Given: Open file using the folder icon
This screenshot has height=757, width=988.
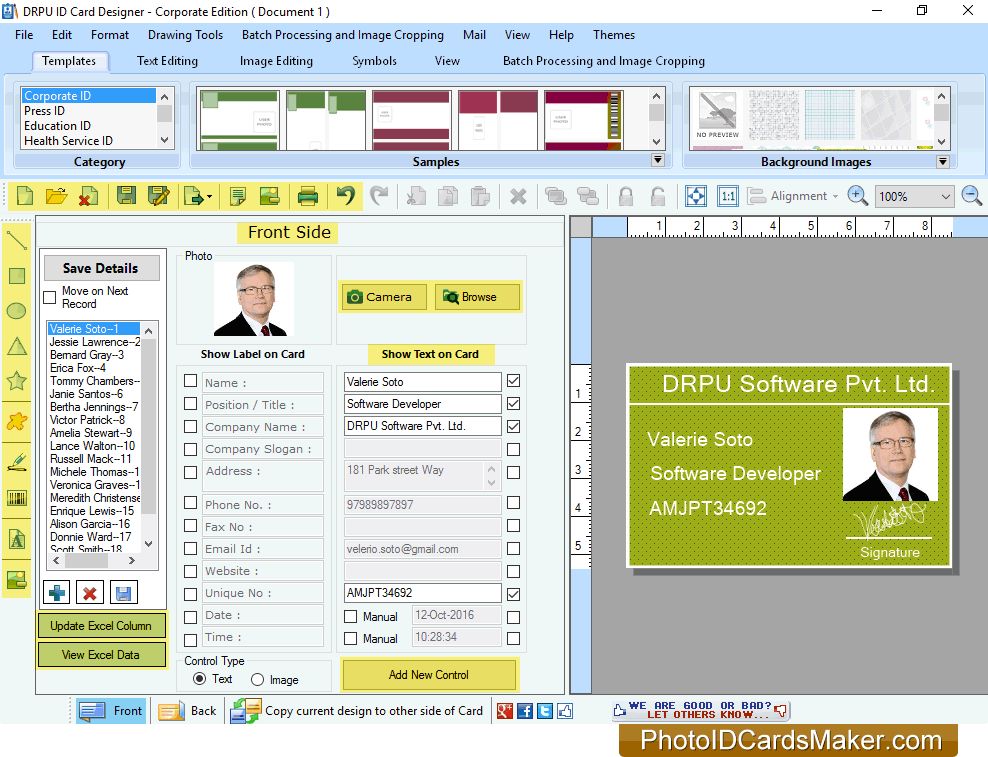Looking at the screenshot, I should pos(57,196).
